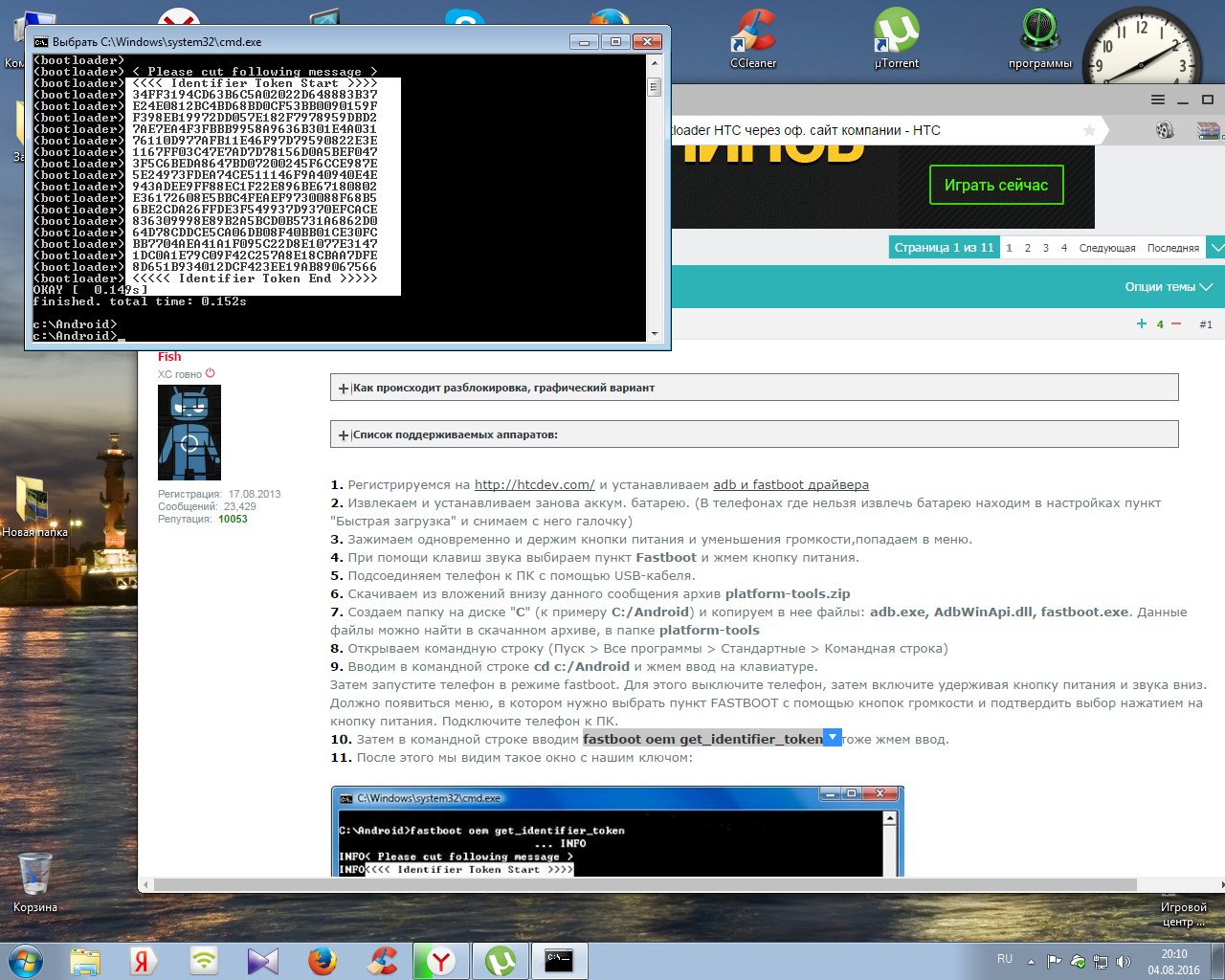1225x980 pixels.
Task: Open µTorrent desktop shortcut
Action: click(x=896, y=38)
